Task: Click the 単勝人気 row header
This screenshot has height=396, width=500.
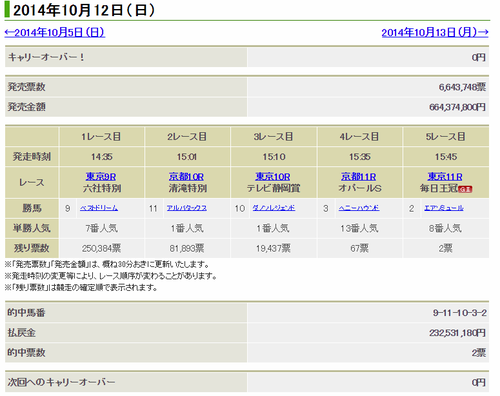Action: (32, 228)
